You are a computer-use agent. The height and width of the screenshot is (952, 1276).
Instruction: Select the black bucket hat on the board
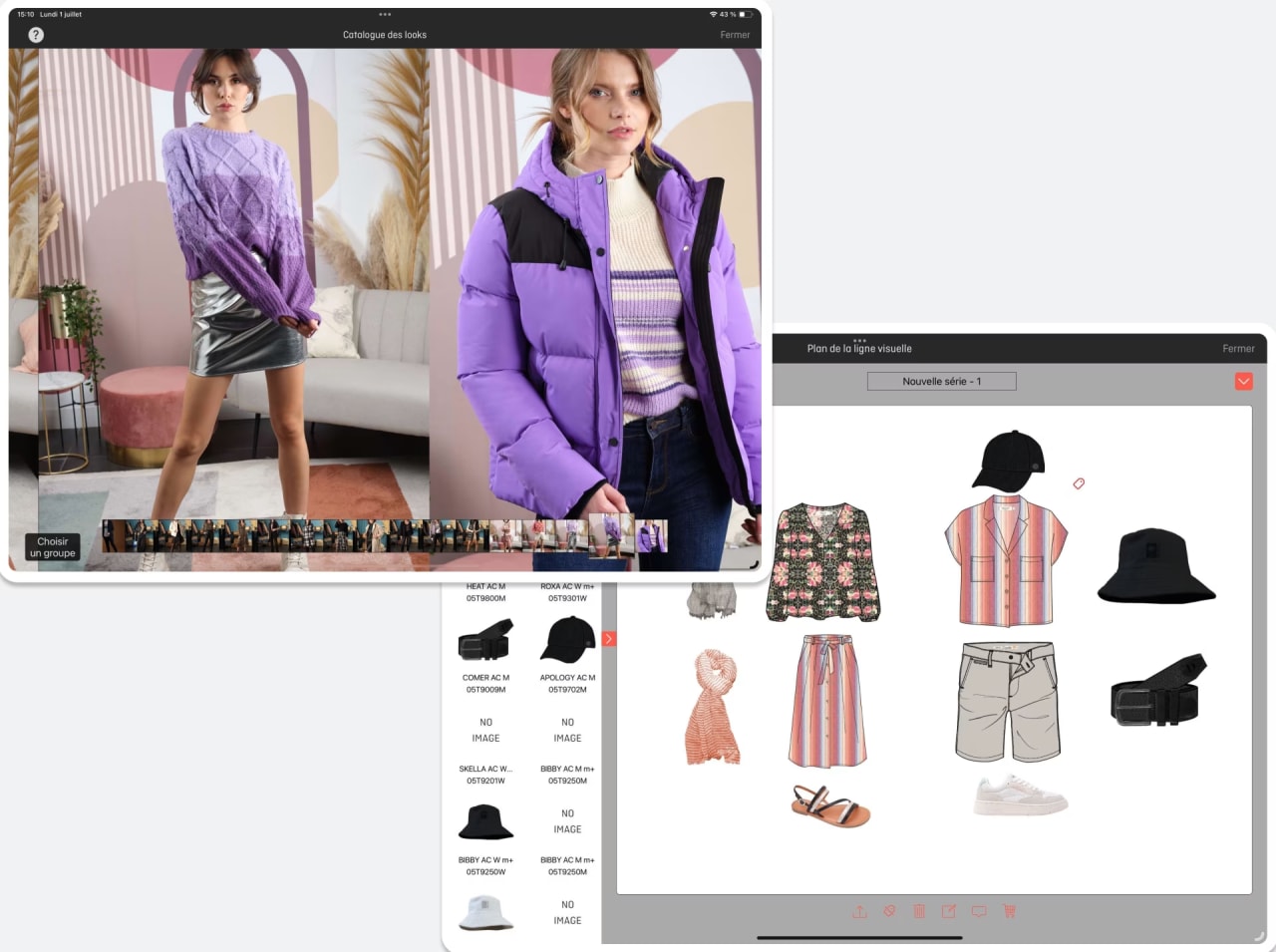coord(1156,565)
